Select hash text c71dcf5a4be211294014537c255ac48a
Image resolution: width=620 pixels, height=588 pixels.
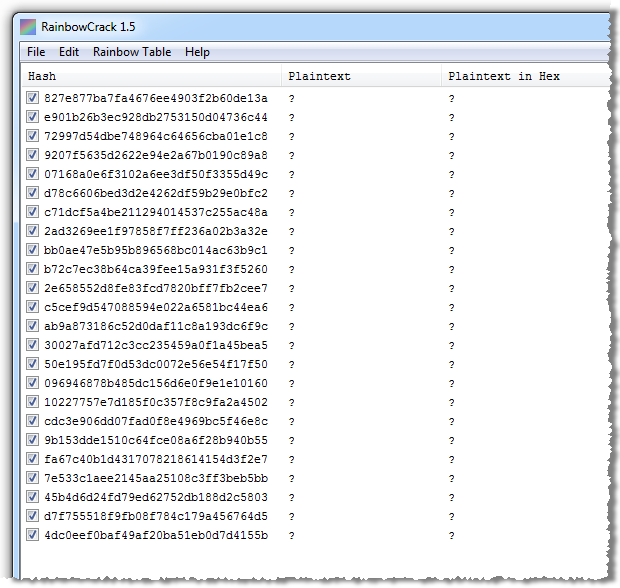156,212
